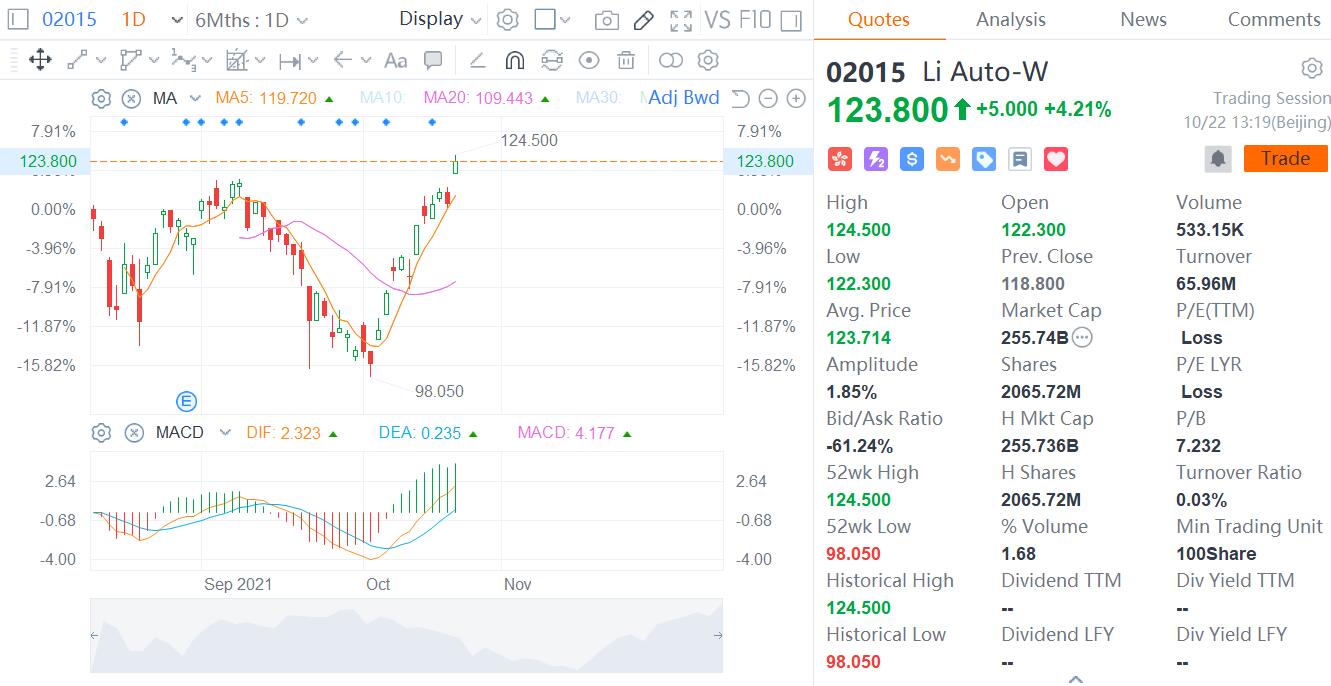Image resolution: width=1331 pixels, height=686 pixels.
Task: Click the sync drawings icon
Action: click(x=552, y=60)
